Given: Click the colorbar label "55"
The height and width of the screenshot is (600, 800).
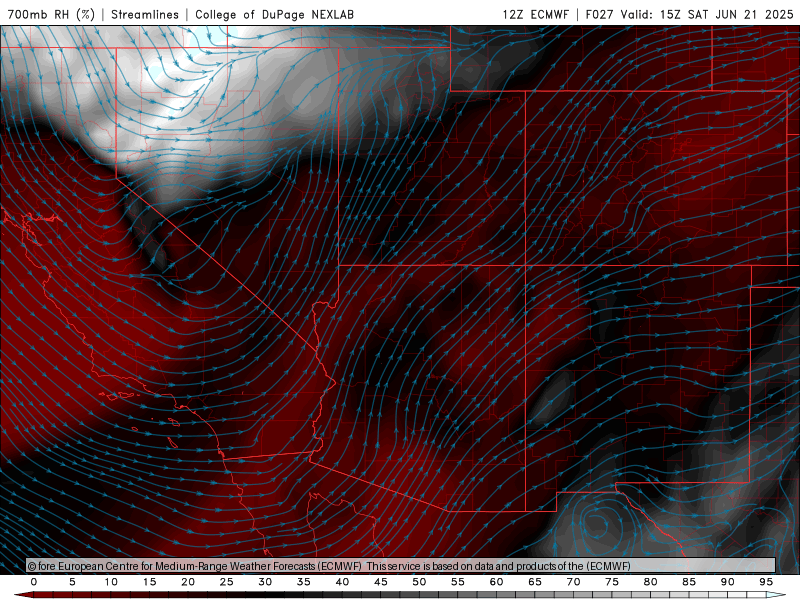Looking at the screenshot, I should pyautogui.click(x=458, y=582).
